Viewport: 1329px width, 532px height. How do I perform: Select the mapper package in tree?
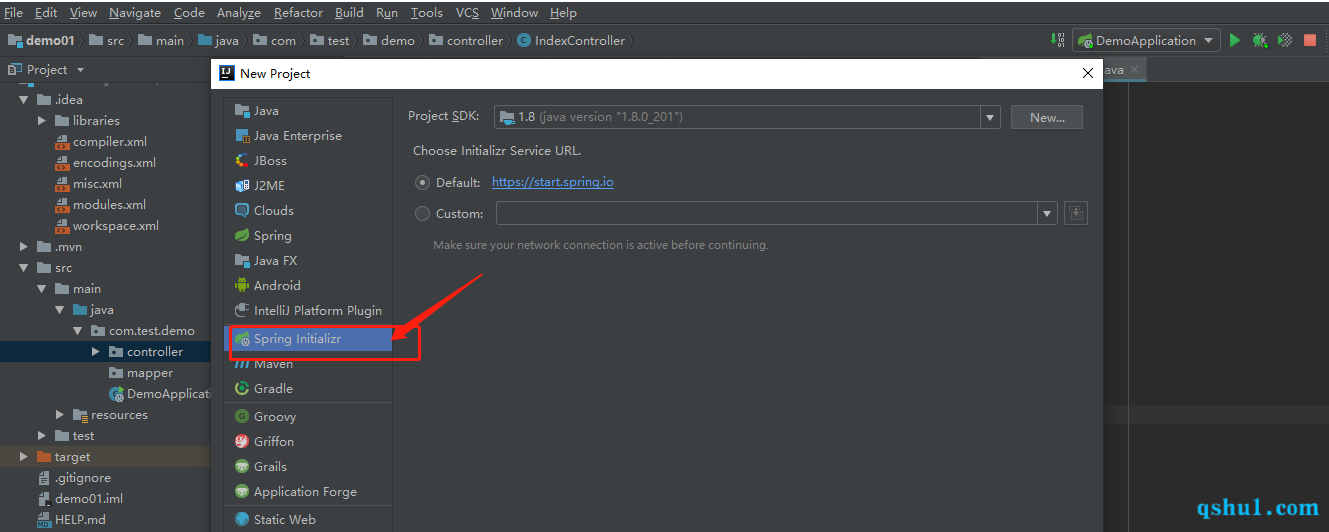point(140,372)
